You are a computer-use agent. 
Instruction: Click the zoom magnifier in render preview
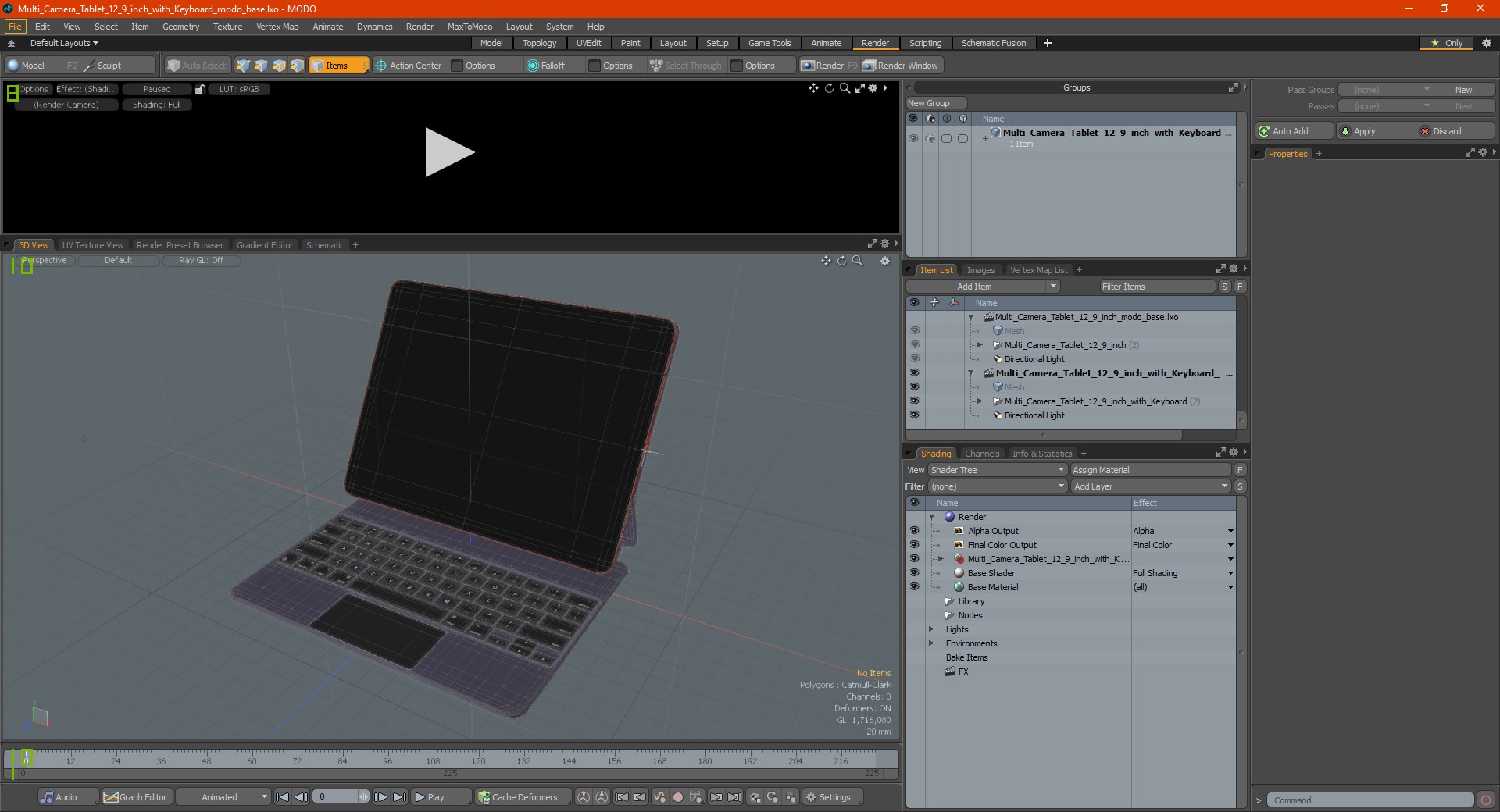(845, 88)
